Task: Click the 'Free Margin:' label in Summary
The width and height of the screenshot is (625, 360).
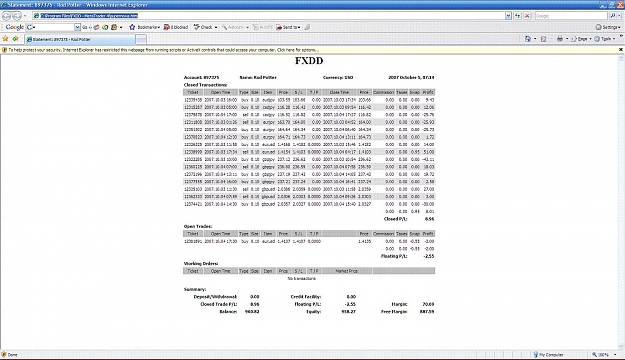Action: (x=394, y=311)
